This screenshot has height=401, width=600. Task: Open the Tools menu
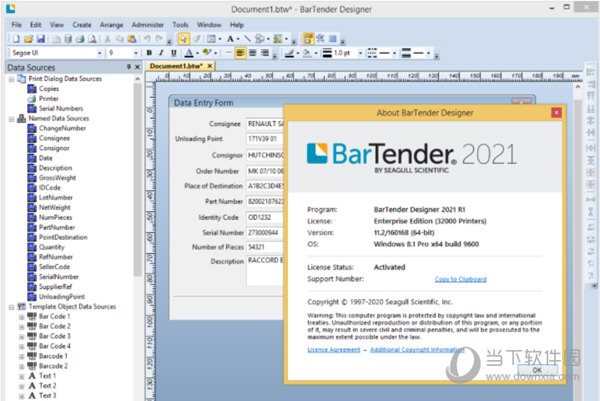[180, 25]
